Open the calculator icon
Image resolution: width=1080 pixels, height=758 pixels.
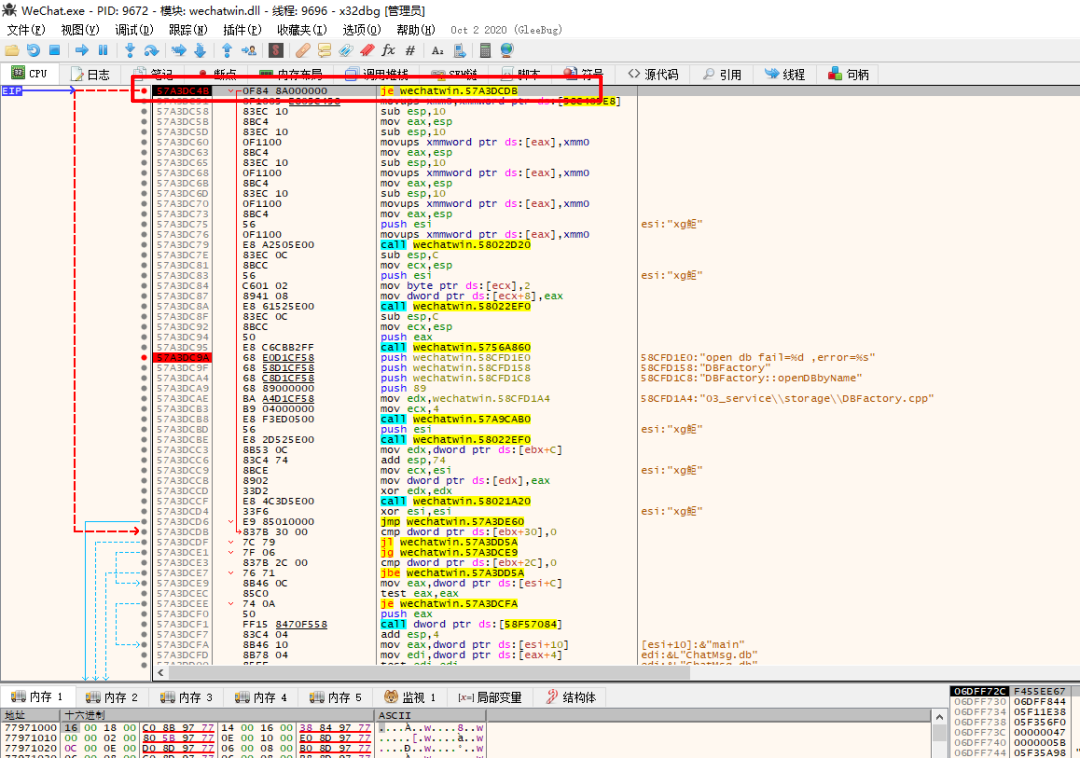[x=485, y=50]
